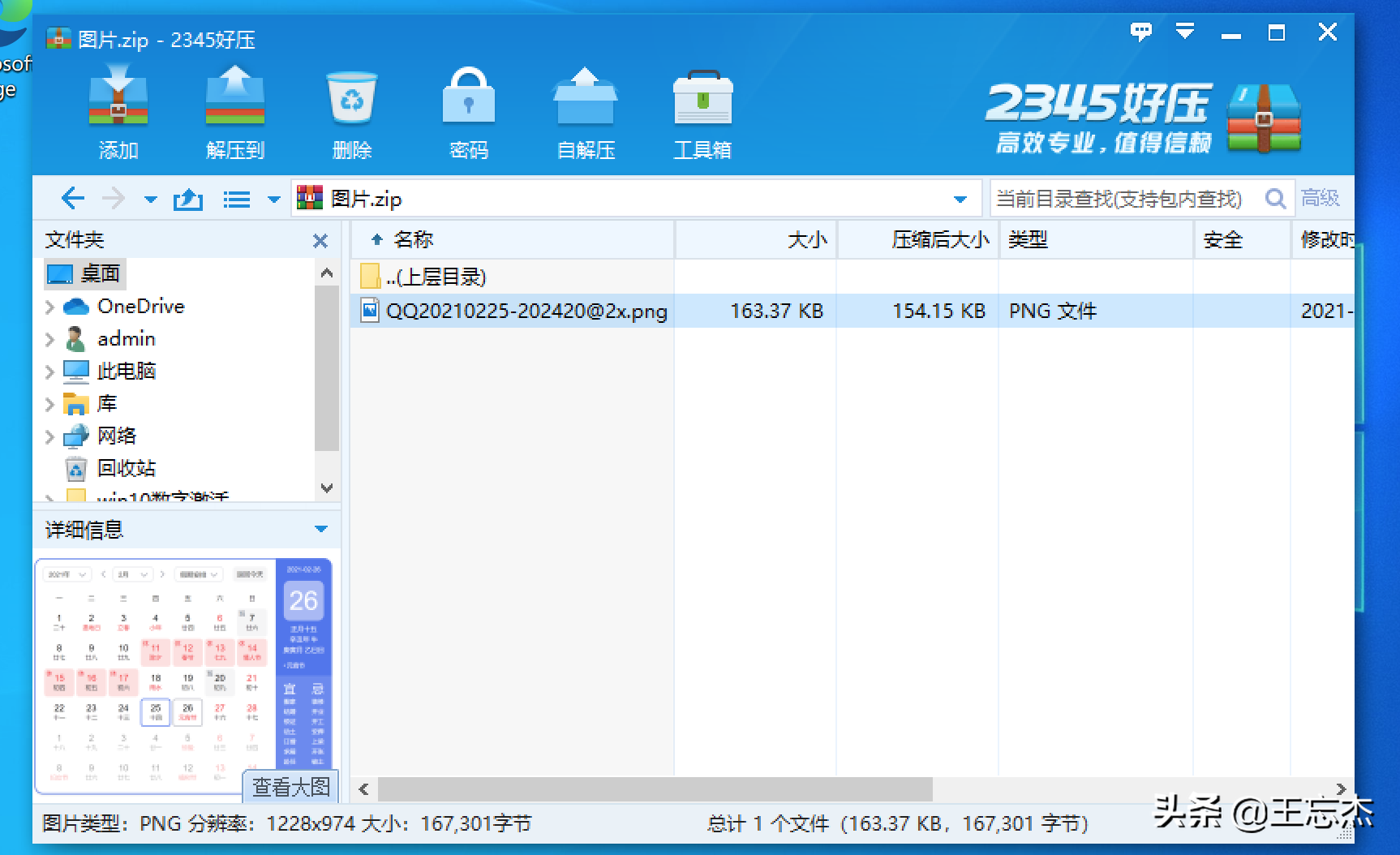Screen dimensions: 1400x855
Task: Select 桌面 in the folder tree
Action: [85, 273]
